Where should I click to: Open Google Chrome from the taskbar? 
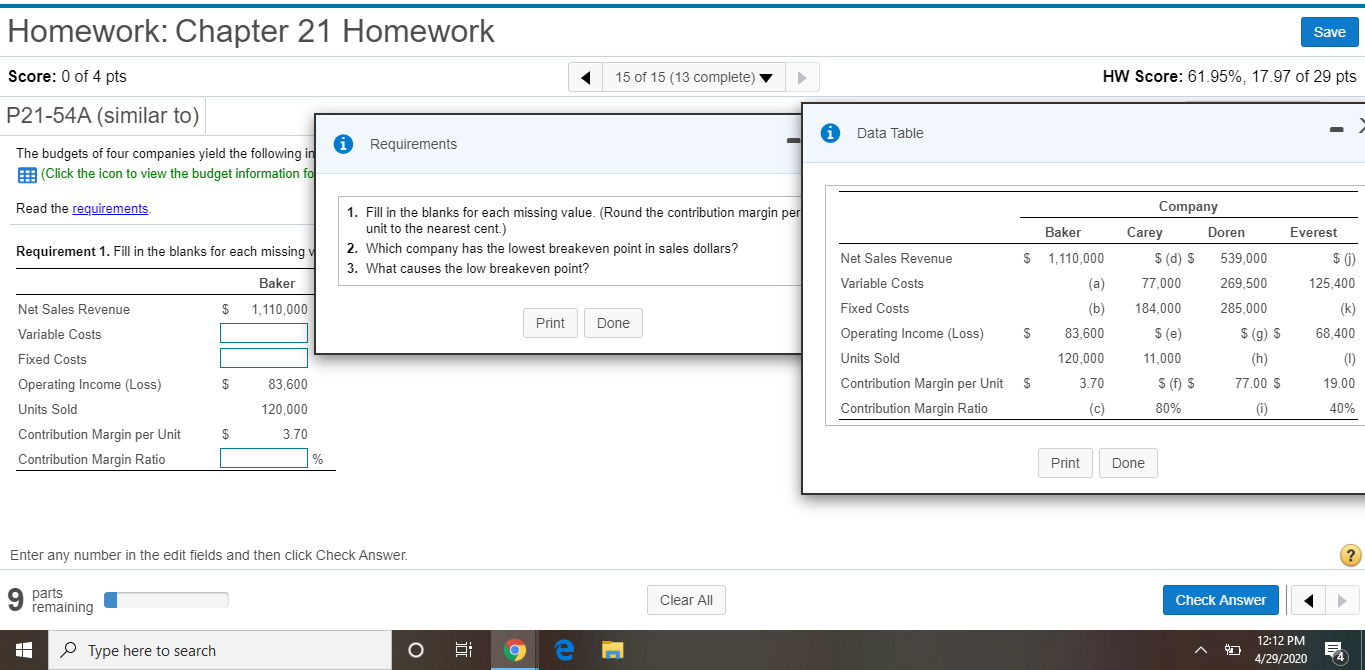[x=514, y=650]
